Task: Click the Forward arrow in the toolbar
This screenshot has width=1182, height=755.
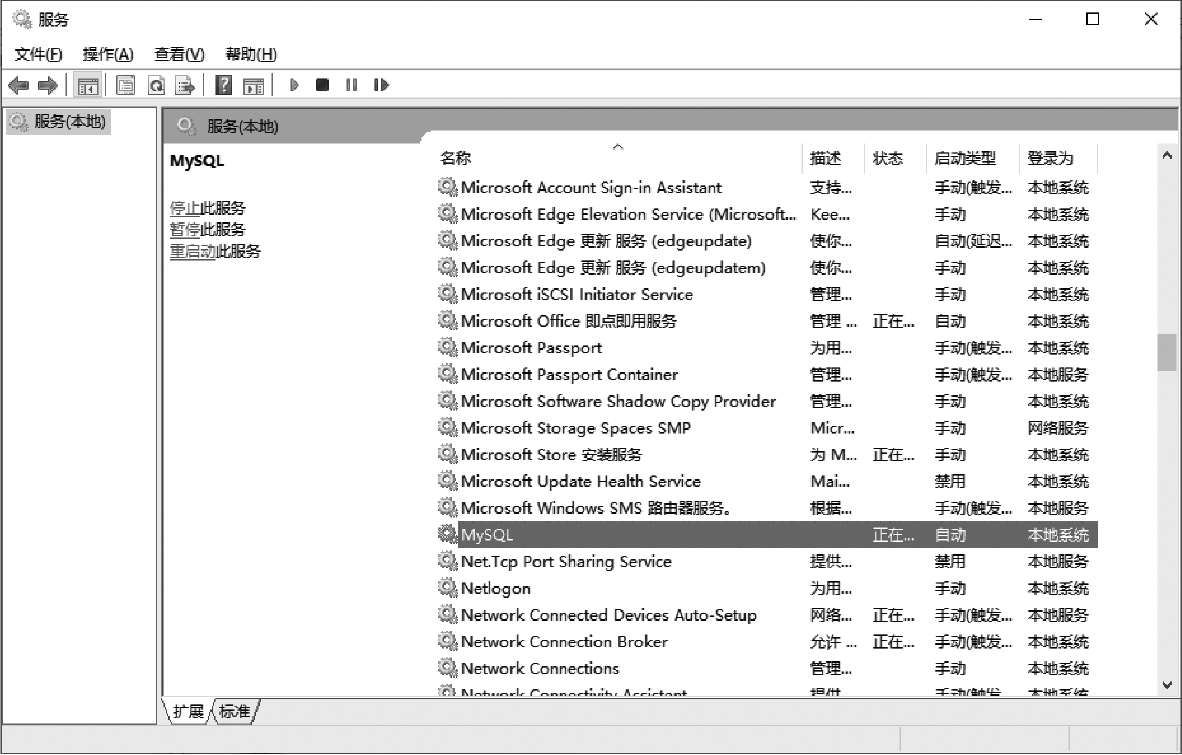Action: 47,85
